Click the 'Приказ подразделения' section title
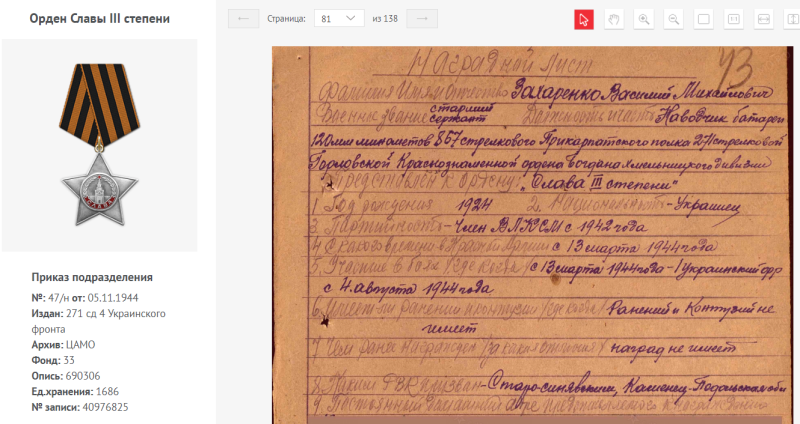 coord(92,277)
